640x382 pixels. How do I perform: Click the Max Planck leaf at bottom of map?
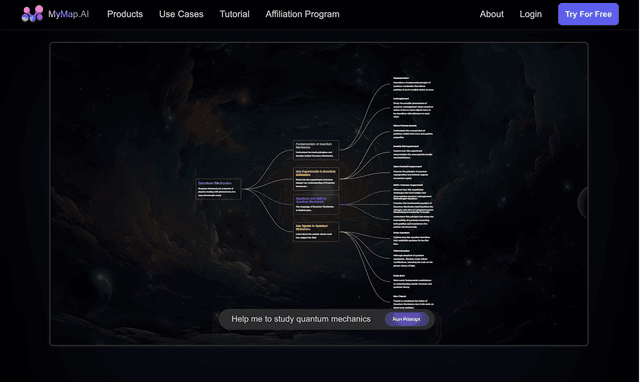pos(413,302)
